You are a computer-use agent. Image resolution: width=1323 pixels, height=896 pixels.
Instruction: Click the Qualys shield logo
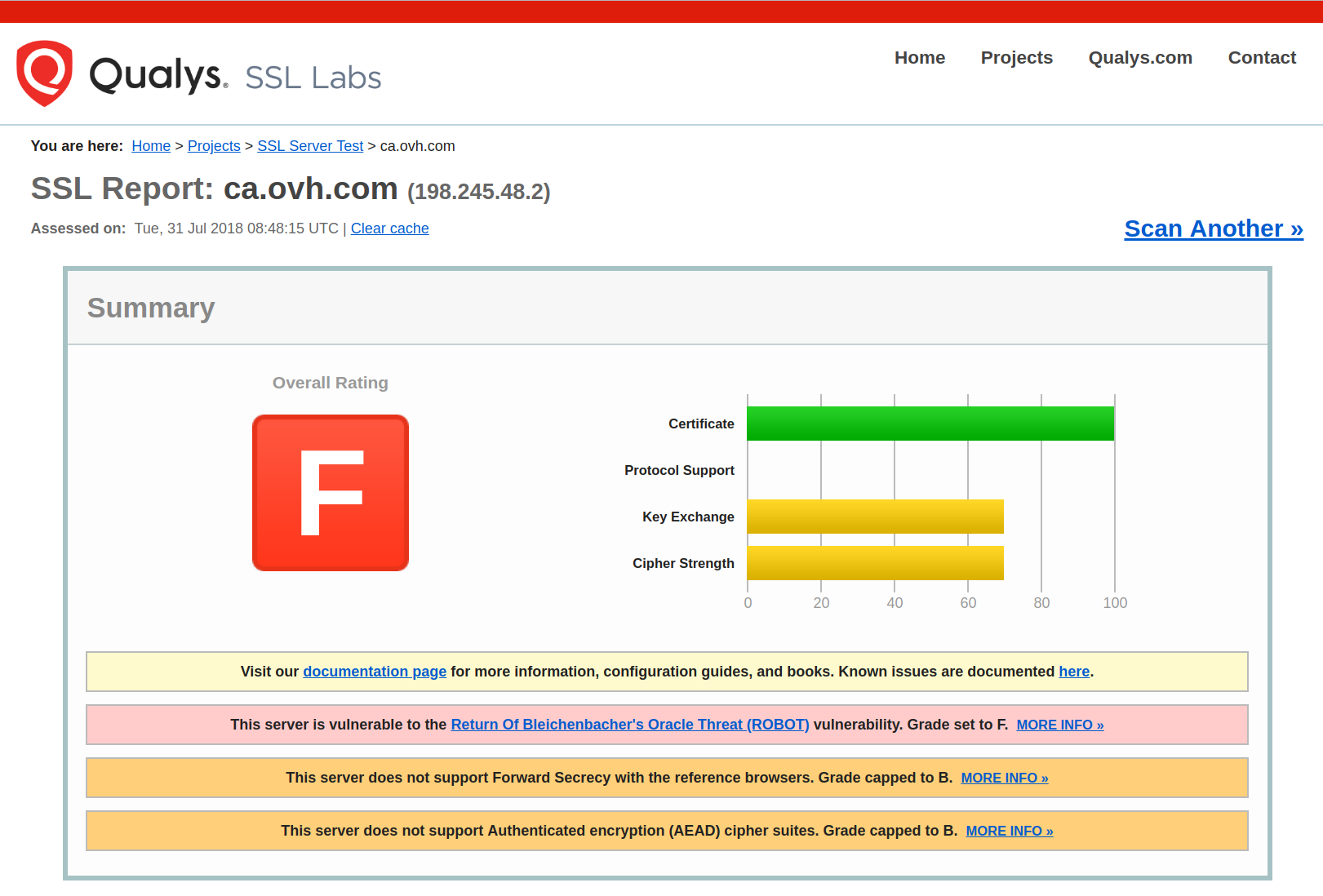45,73
